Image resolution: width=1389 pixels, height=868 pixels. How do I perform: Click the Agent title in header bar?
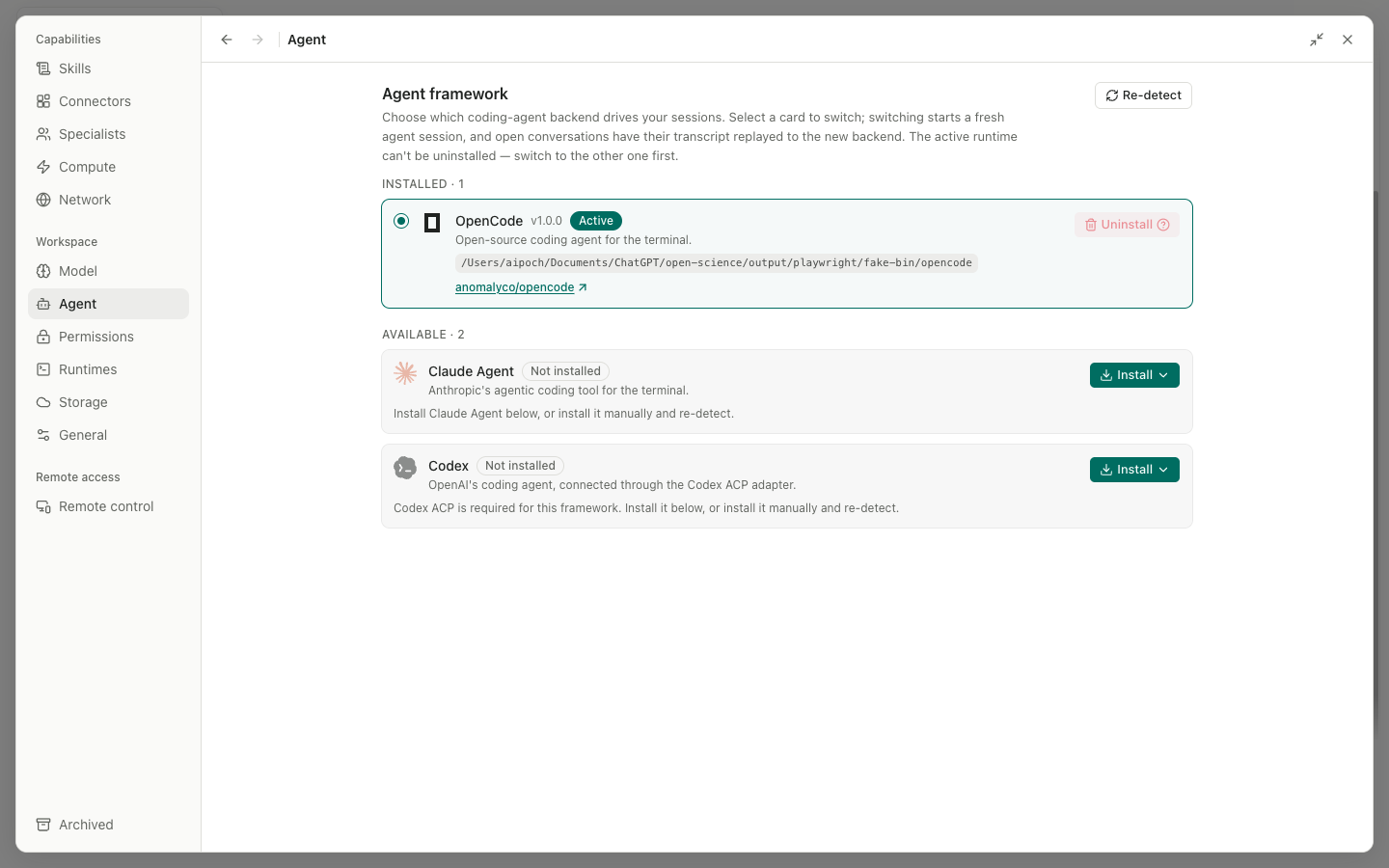pos(307,40)
